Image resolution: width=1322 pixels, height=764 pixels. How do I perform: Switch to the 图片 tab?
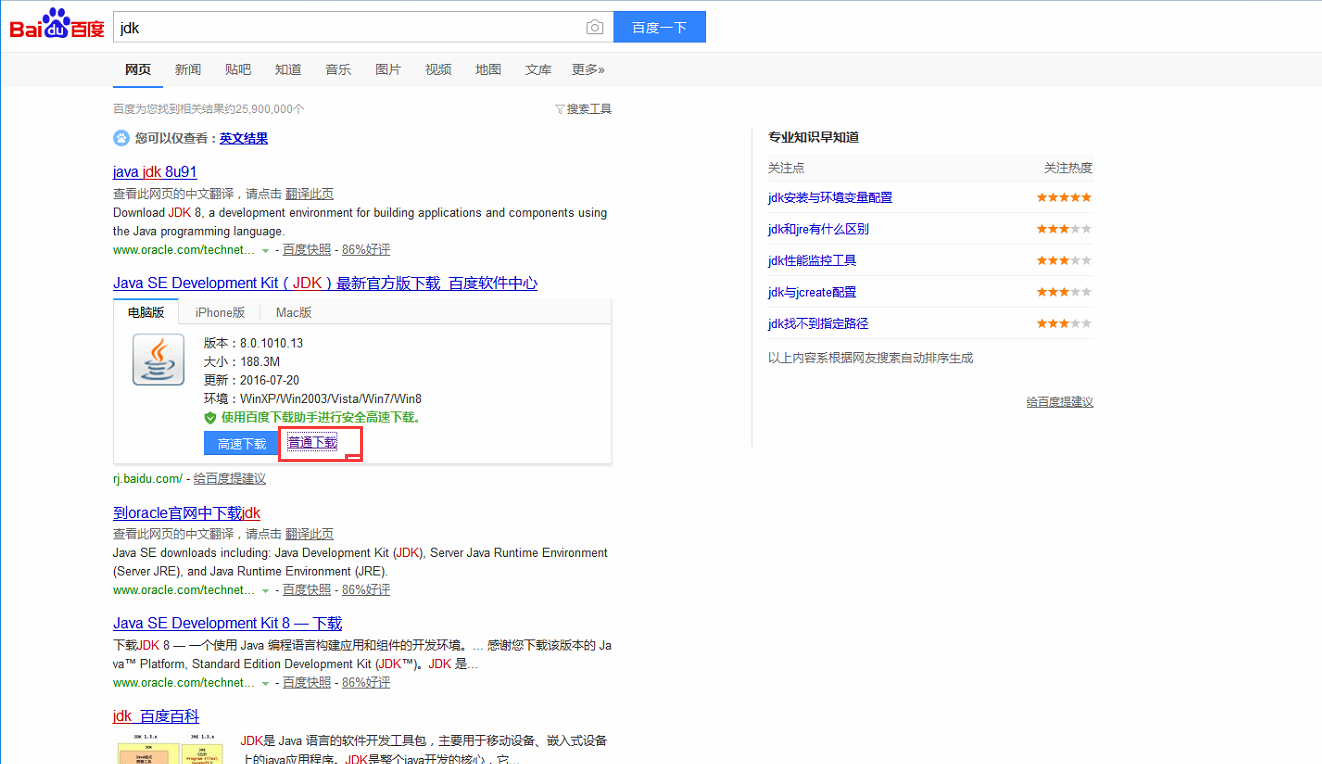388,69
